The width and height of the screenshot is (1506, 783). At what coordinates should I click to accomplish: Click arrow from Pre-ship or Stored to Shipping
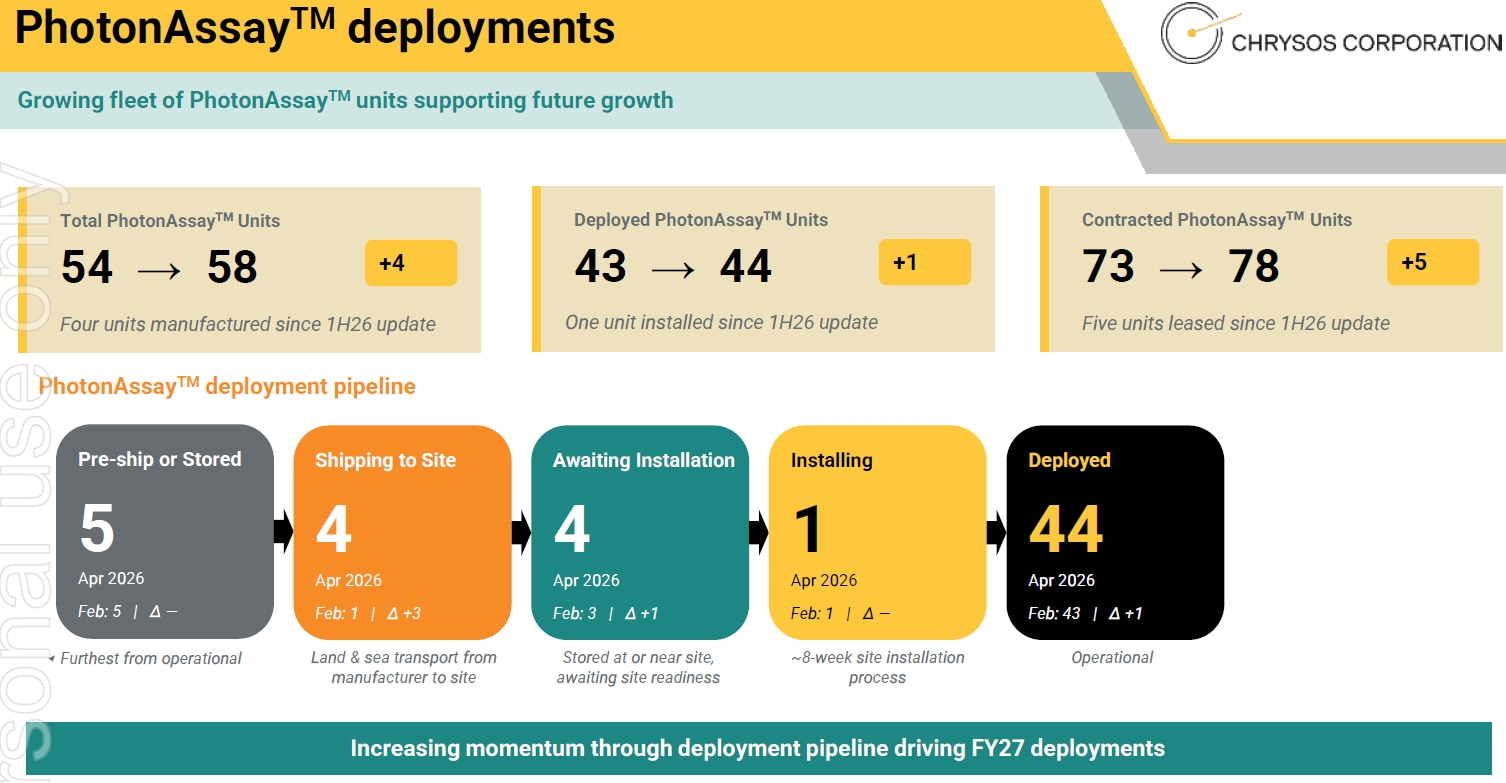pos(283,533)
